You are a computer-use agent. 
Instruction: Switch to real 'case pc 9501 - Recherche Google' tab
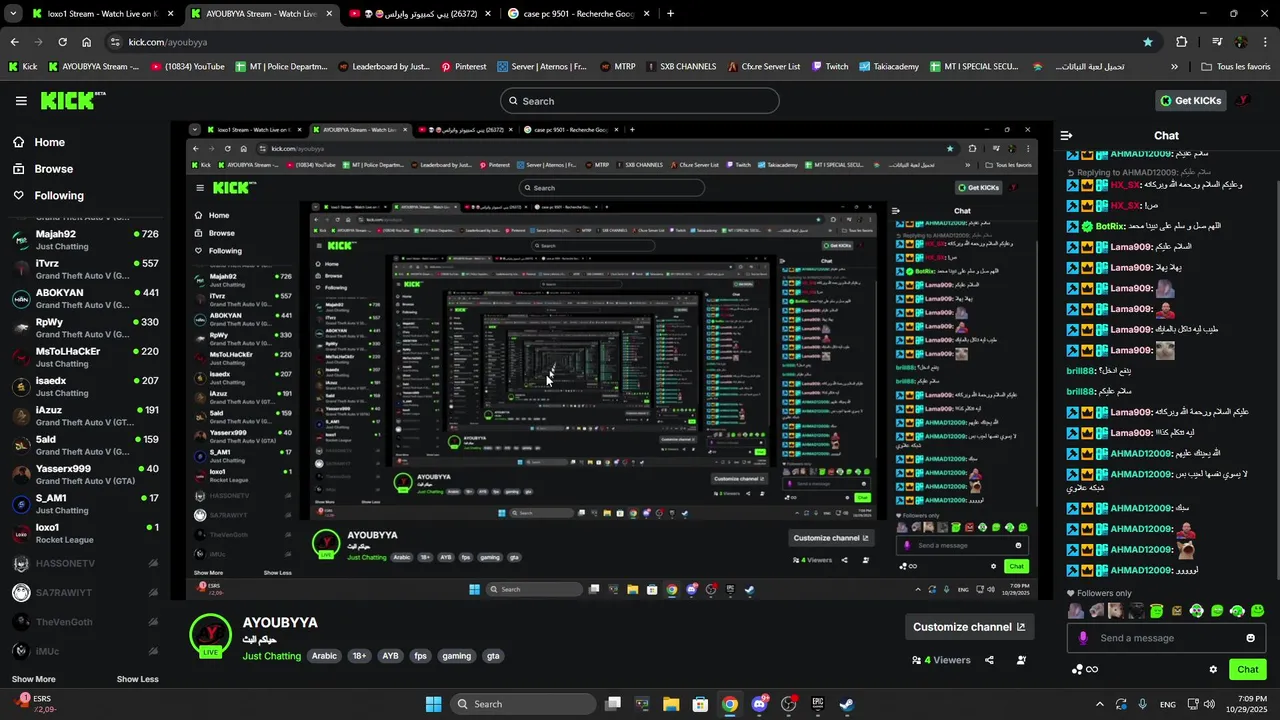[578, 14]
